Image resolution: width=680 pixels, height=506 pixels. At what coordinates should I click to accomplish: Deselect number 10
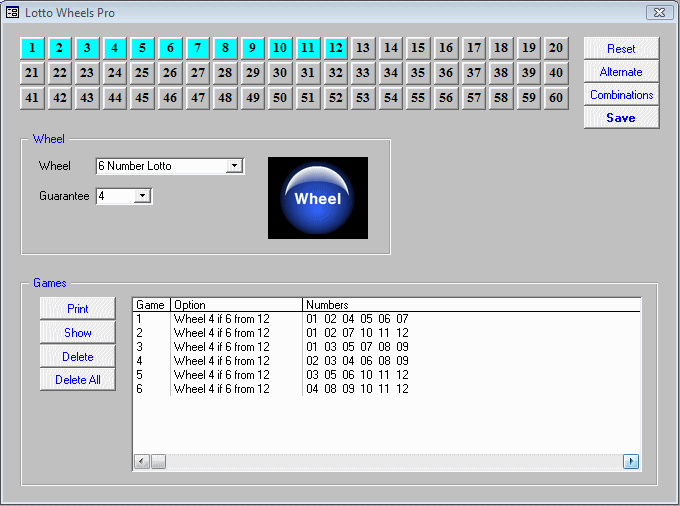tap(280, 48)
